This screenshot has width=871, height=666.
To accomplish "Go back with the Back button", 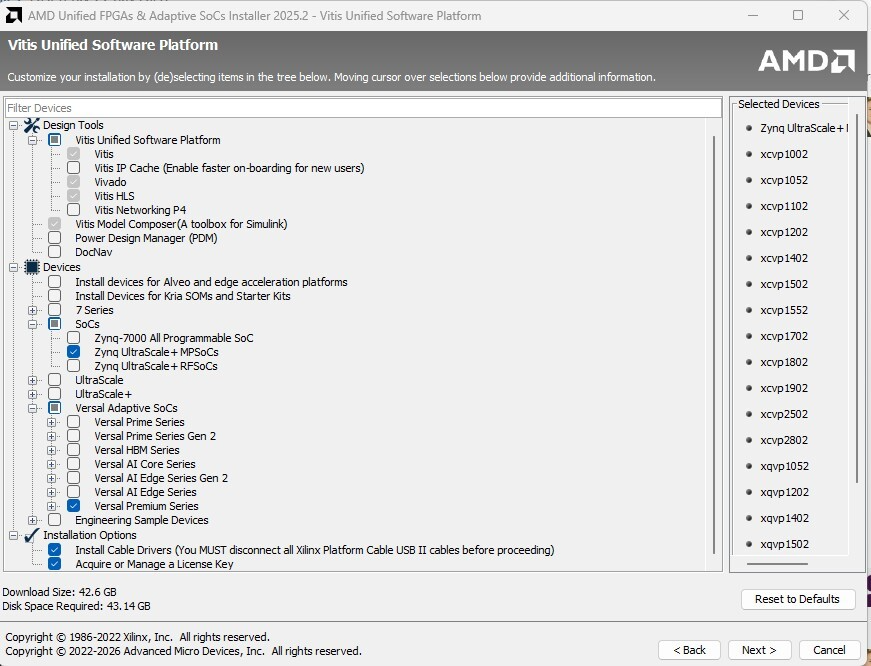I will tap(689, 650).
